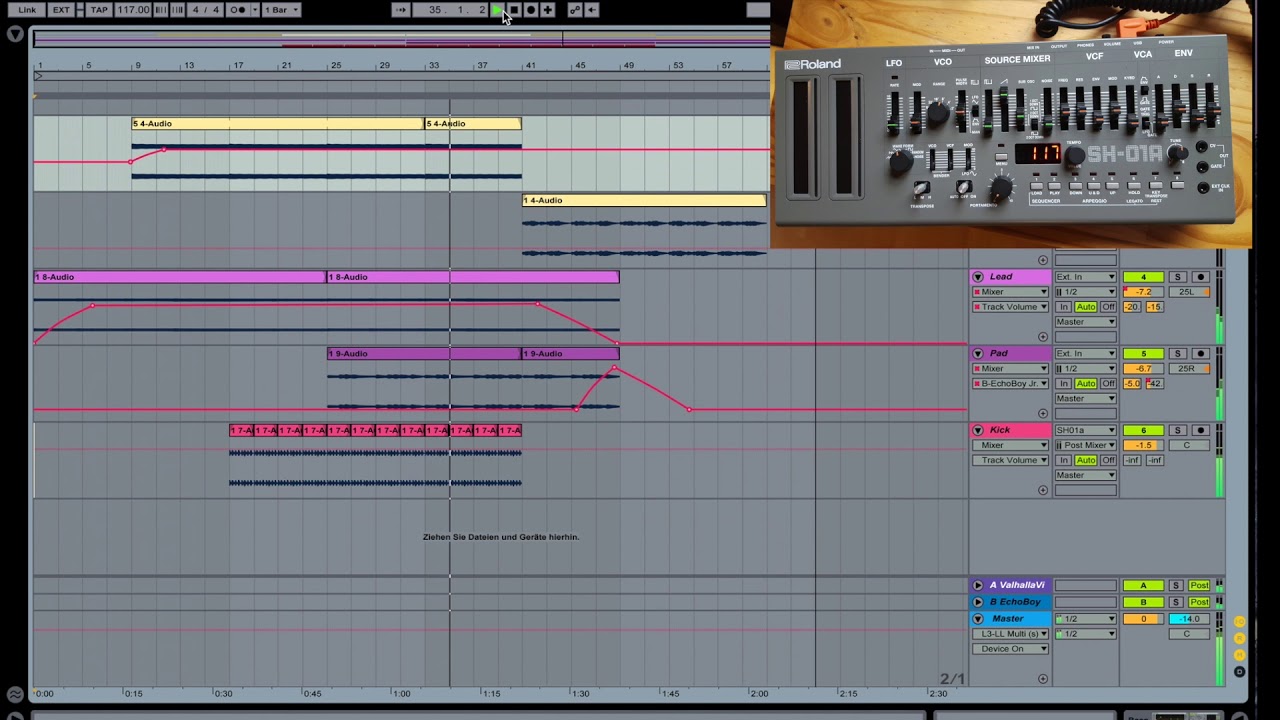
Task: Click the tempo nudge up button
Action: coord(177,10)
